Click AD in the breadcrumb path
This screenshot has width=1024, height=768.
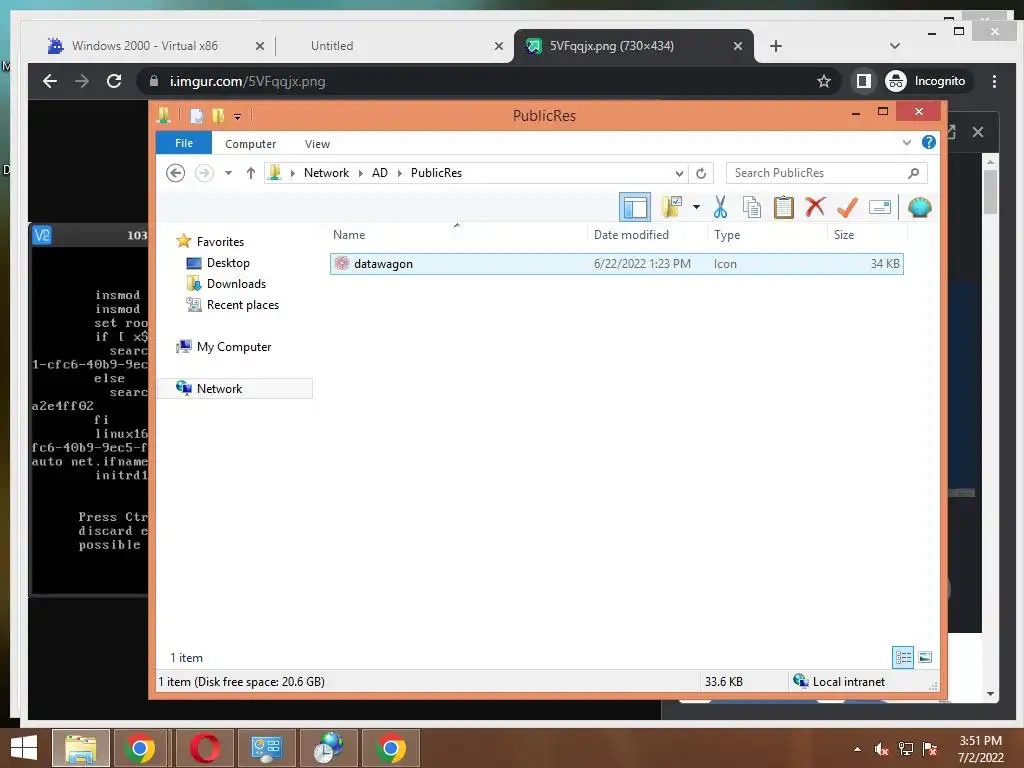(379, 173)
